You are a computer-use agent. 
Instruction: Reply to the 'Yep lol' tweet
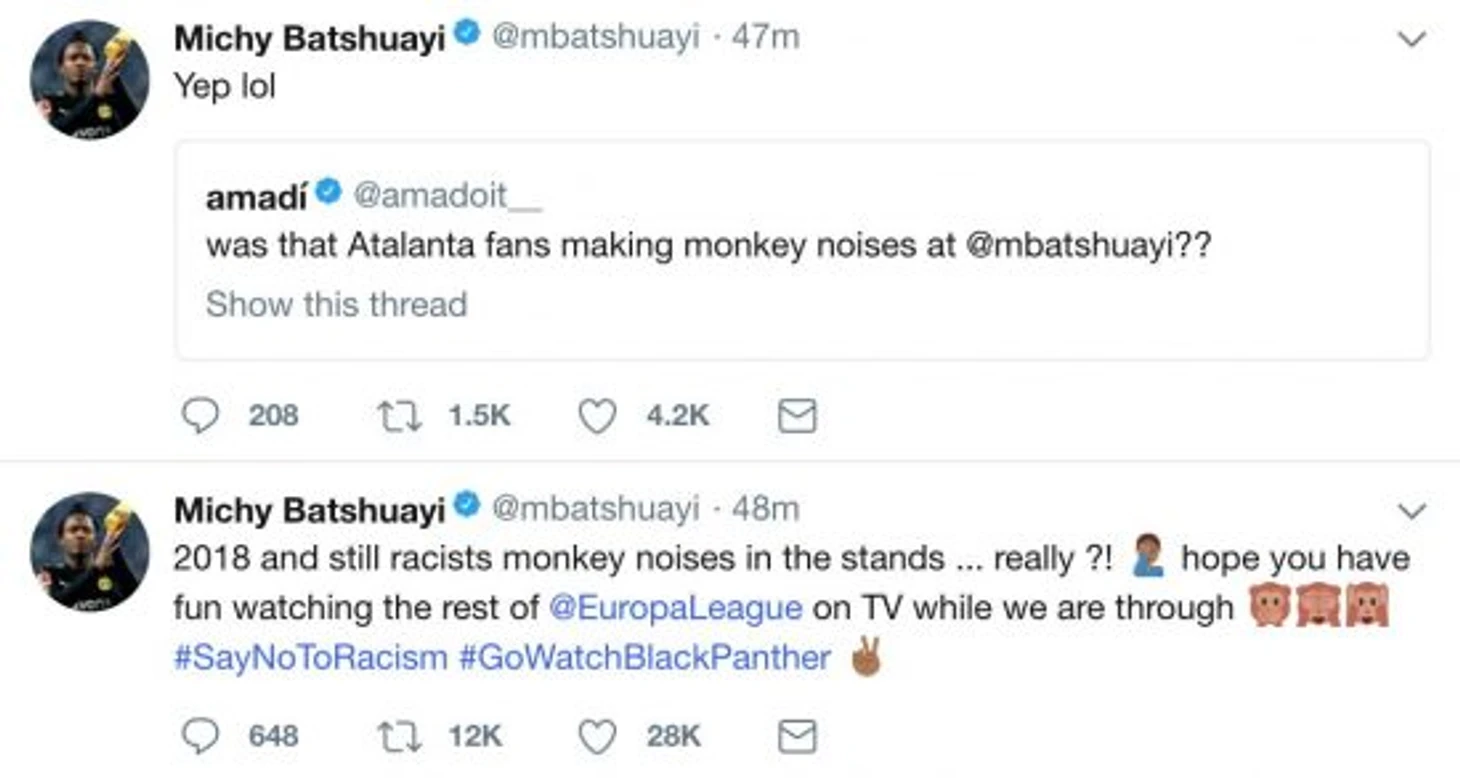coord(200,416)
